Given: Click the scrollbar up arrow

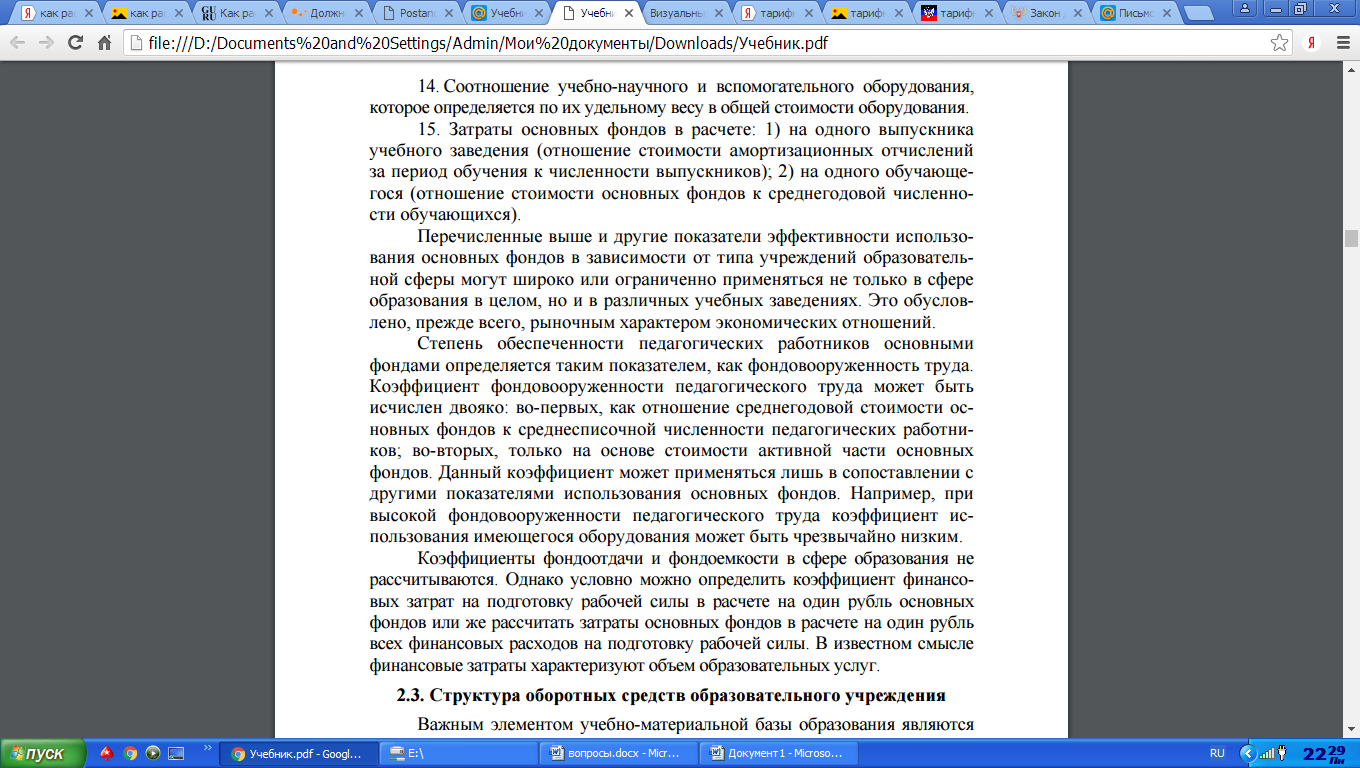Looking at the screenshot, I should click(x=1351, y=70).
